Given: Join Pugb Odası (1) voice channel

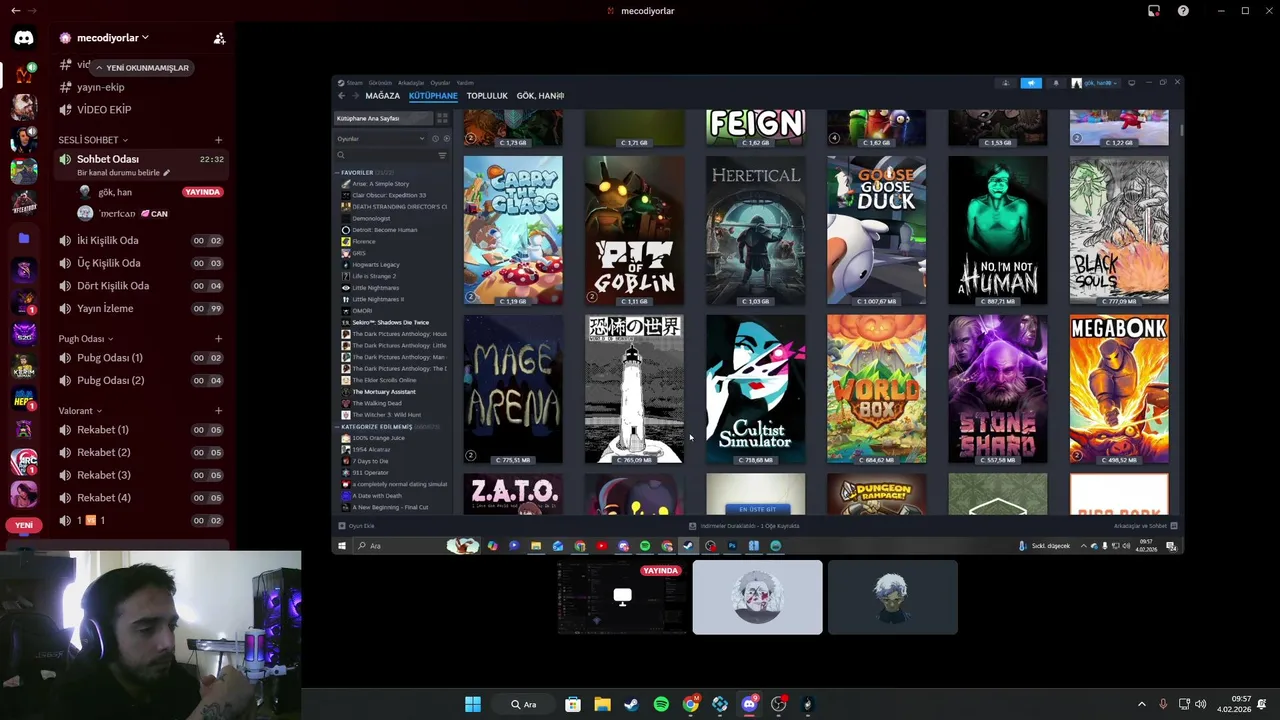Looking at the screenshot, I should pos(140,358).
